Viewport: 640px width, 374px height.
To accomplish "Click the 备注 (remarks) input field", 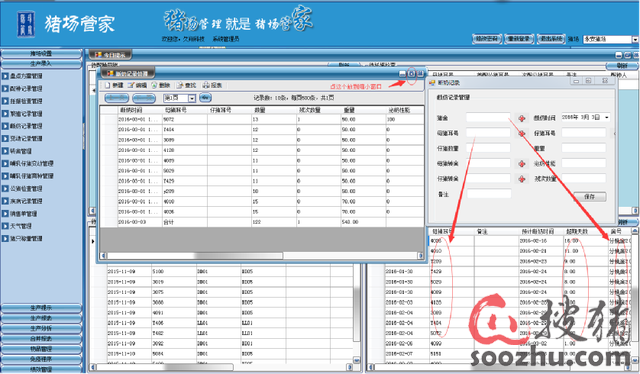I will click(489, 194).
